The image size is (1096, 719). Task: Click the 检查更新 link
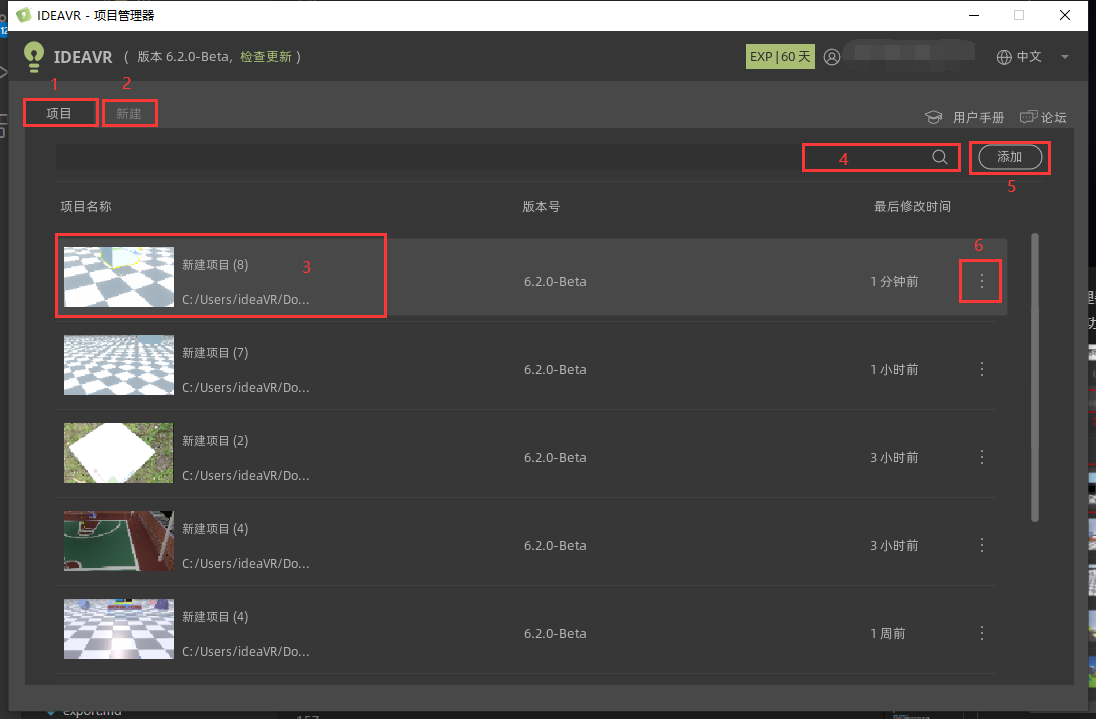point(266,57)
